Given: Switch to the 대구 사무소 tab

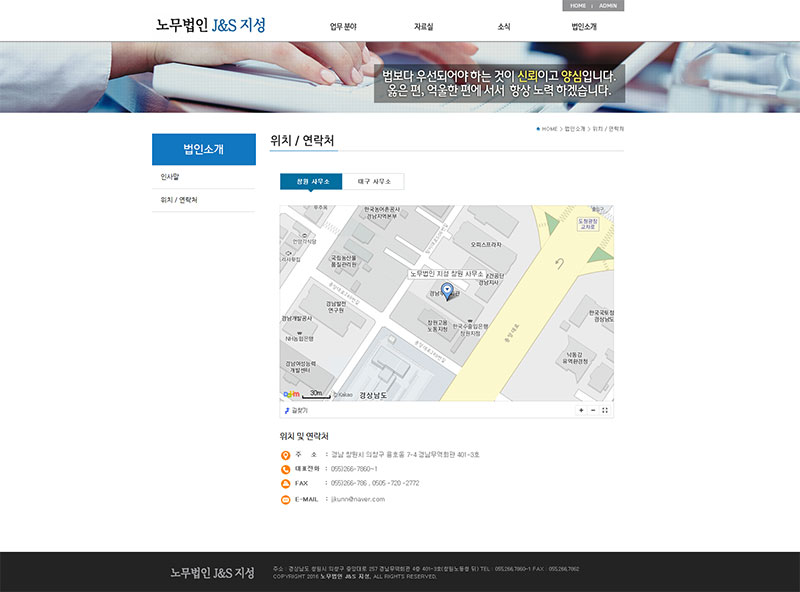Looking at the screenshot, I should pos(373,181).
